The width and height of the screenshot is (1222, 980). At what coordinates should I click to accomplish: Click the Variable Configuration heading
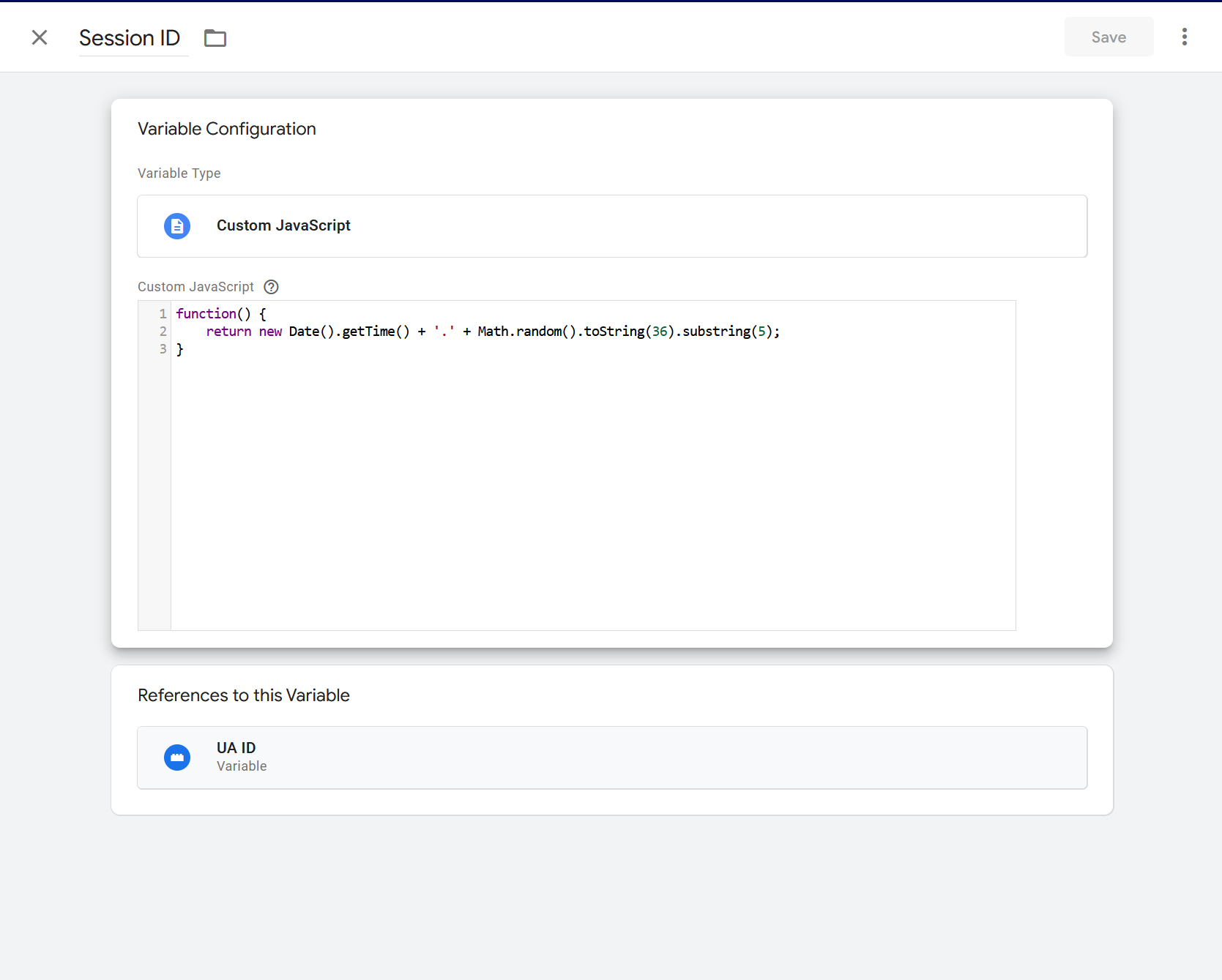click(x=227, y=129)
